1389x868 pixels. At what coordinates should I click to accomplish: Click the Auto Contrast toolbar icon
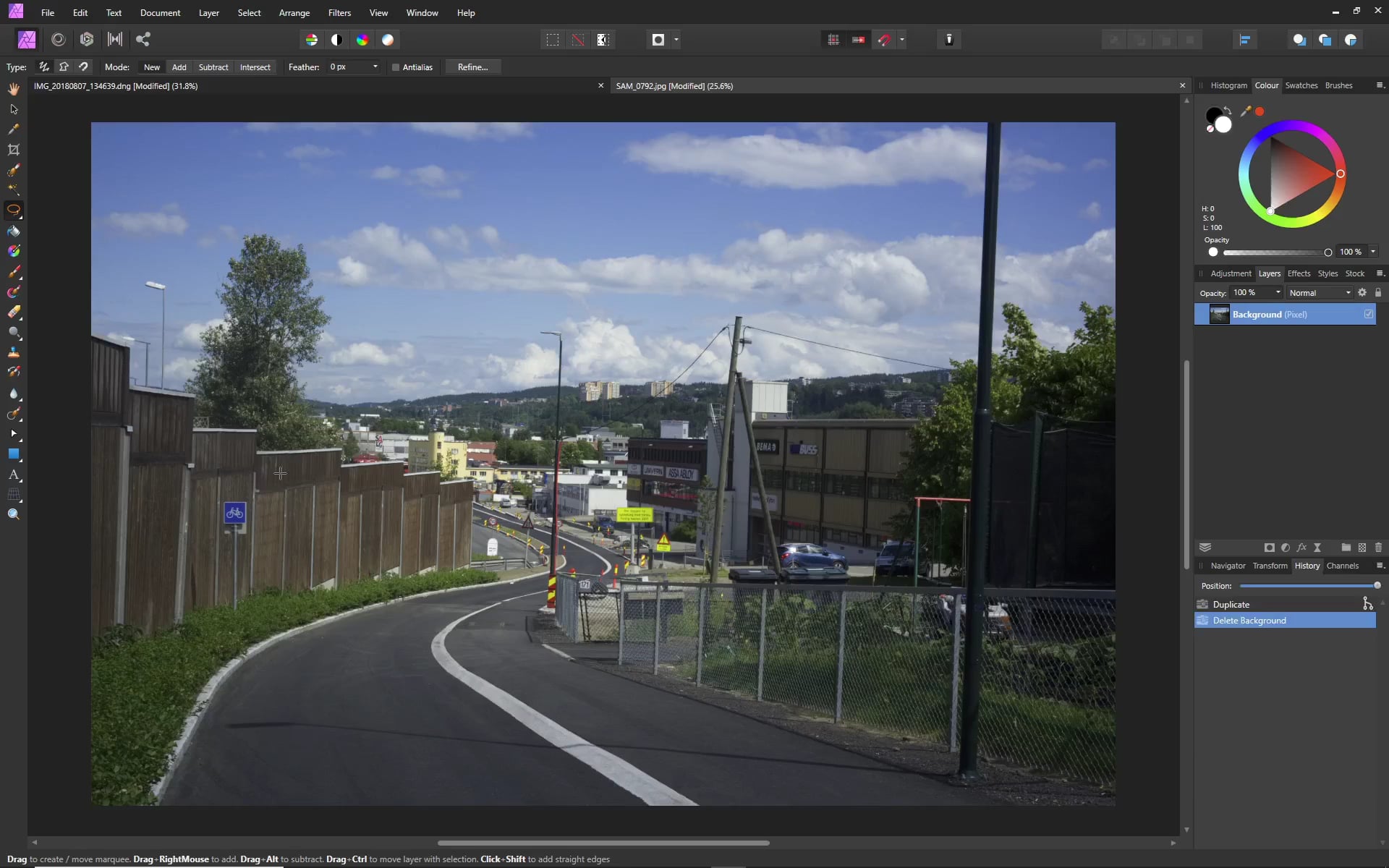point(337,40)
